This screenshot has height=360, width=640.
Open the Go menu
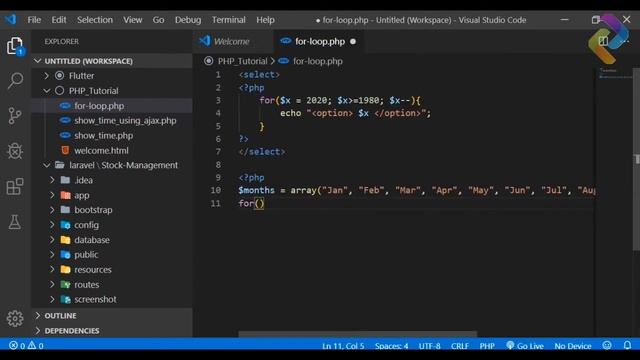[158, 20]
